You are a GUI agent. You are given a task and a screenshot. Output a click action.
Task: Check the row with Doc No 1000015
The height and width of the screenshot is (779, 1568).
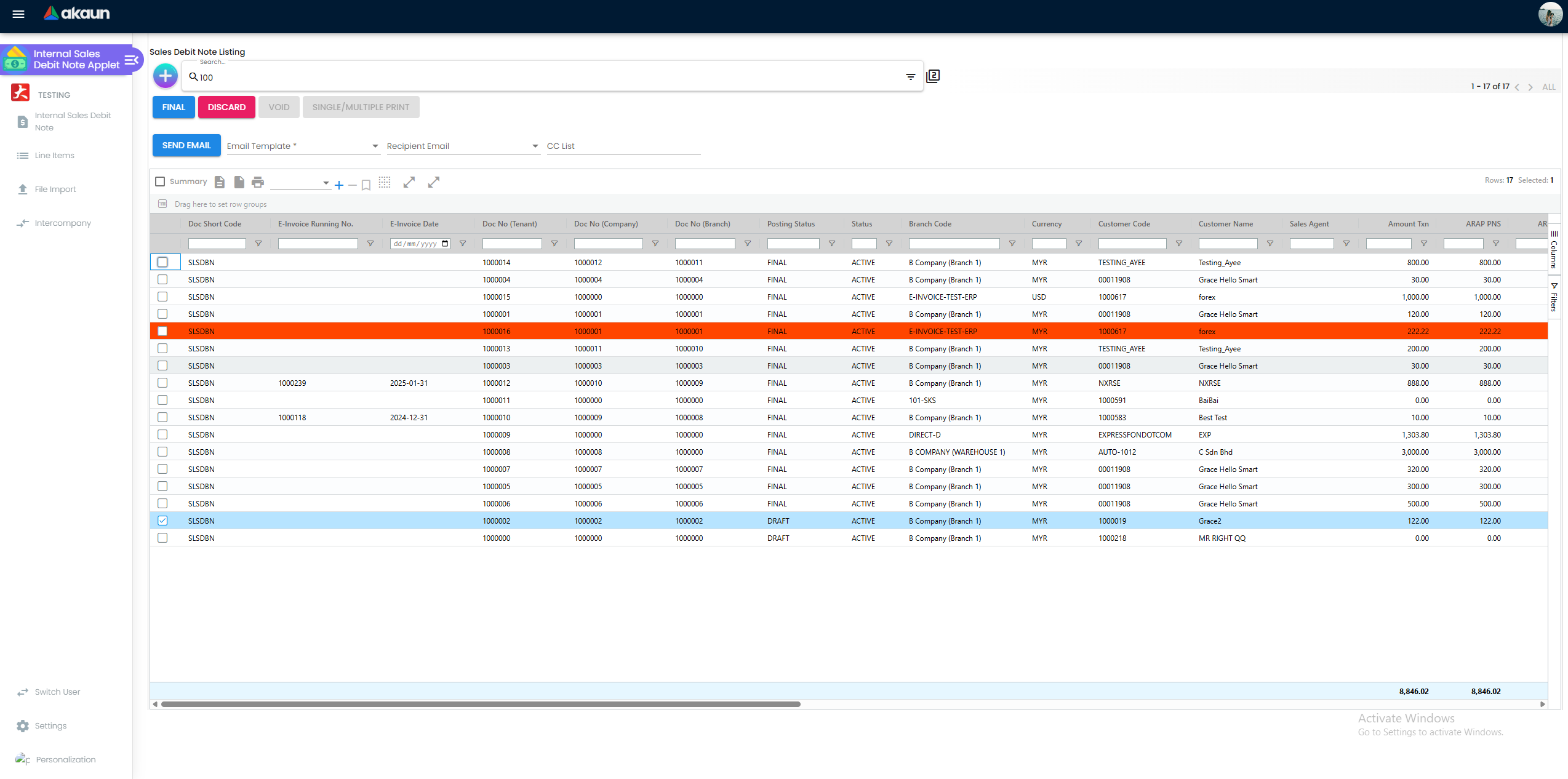coord(162,297)
